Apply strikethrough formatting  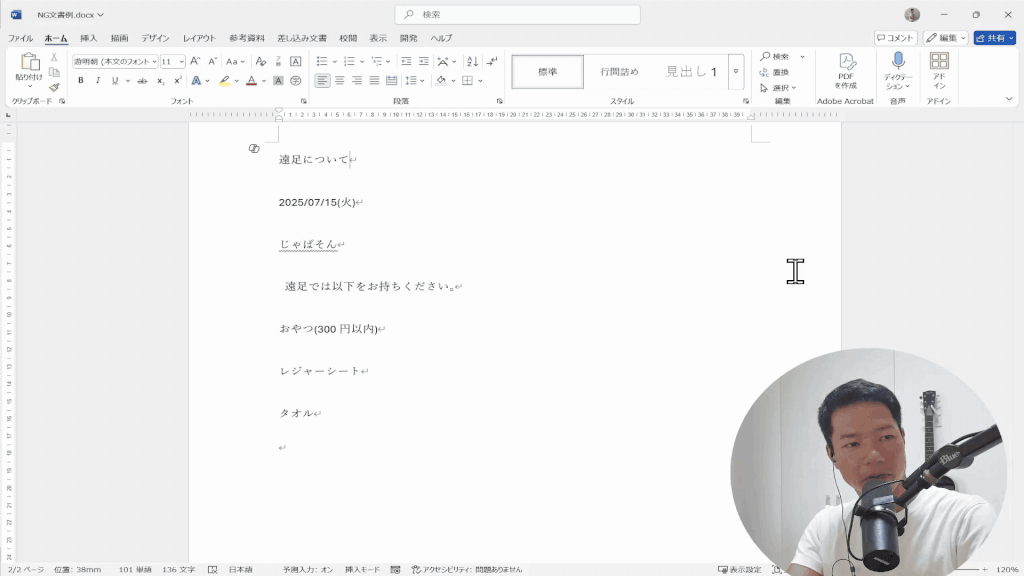coord(142,81)
